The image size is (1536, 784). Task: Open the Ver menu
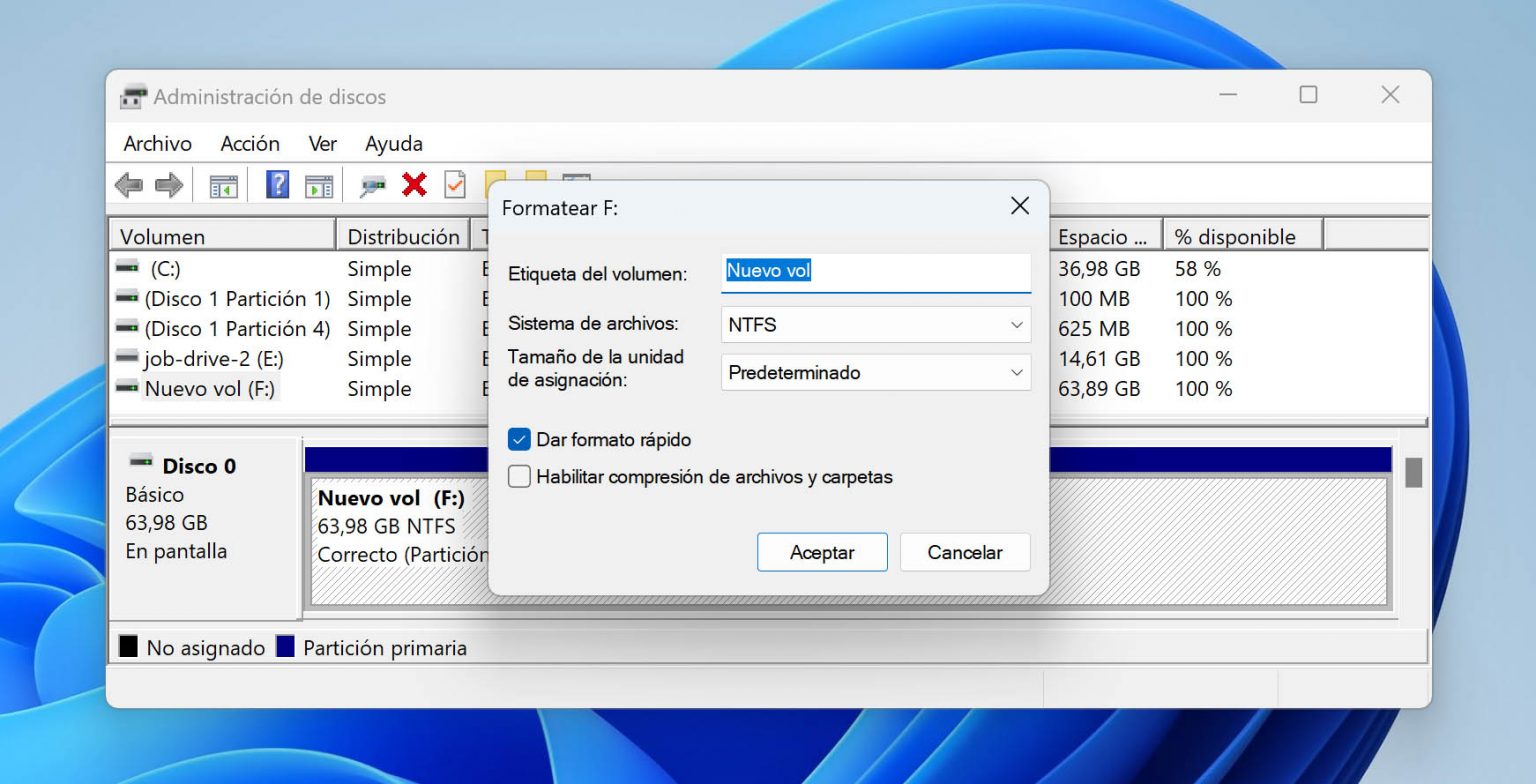[x=322, y=144]
